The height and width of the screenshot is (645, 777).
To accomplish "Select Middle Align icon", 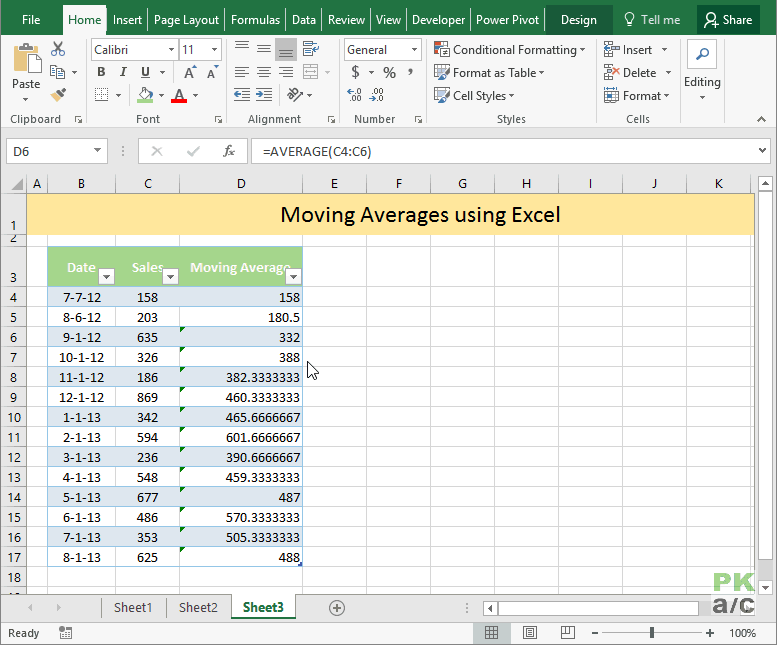I will [x=264, y=49].
